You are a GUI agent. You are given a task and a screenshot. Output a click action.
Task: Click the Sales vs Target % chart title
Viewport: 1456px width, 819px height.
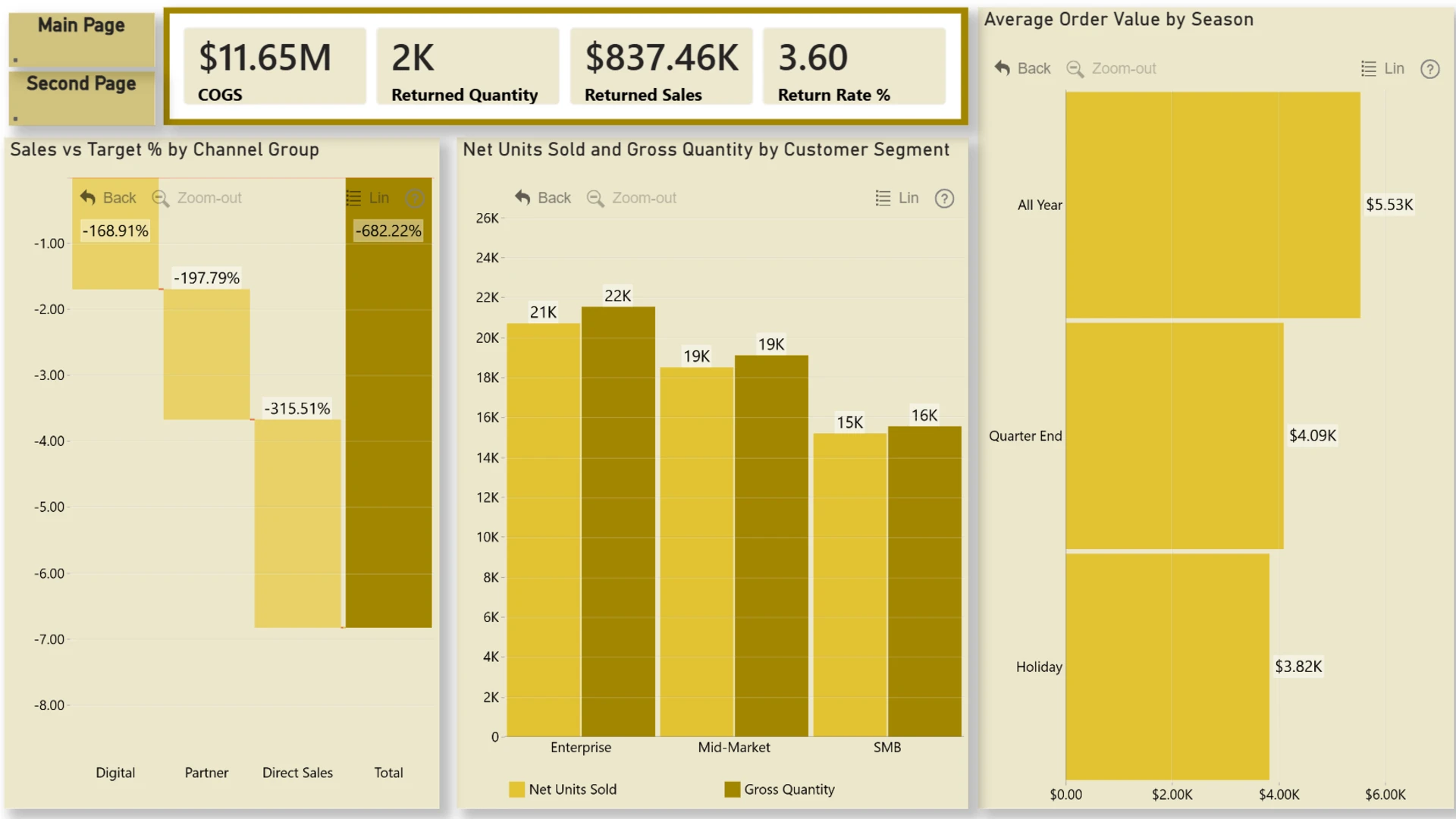click(x=165, y=149)
